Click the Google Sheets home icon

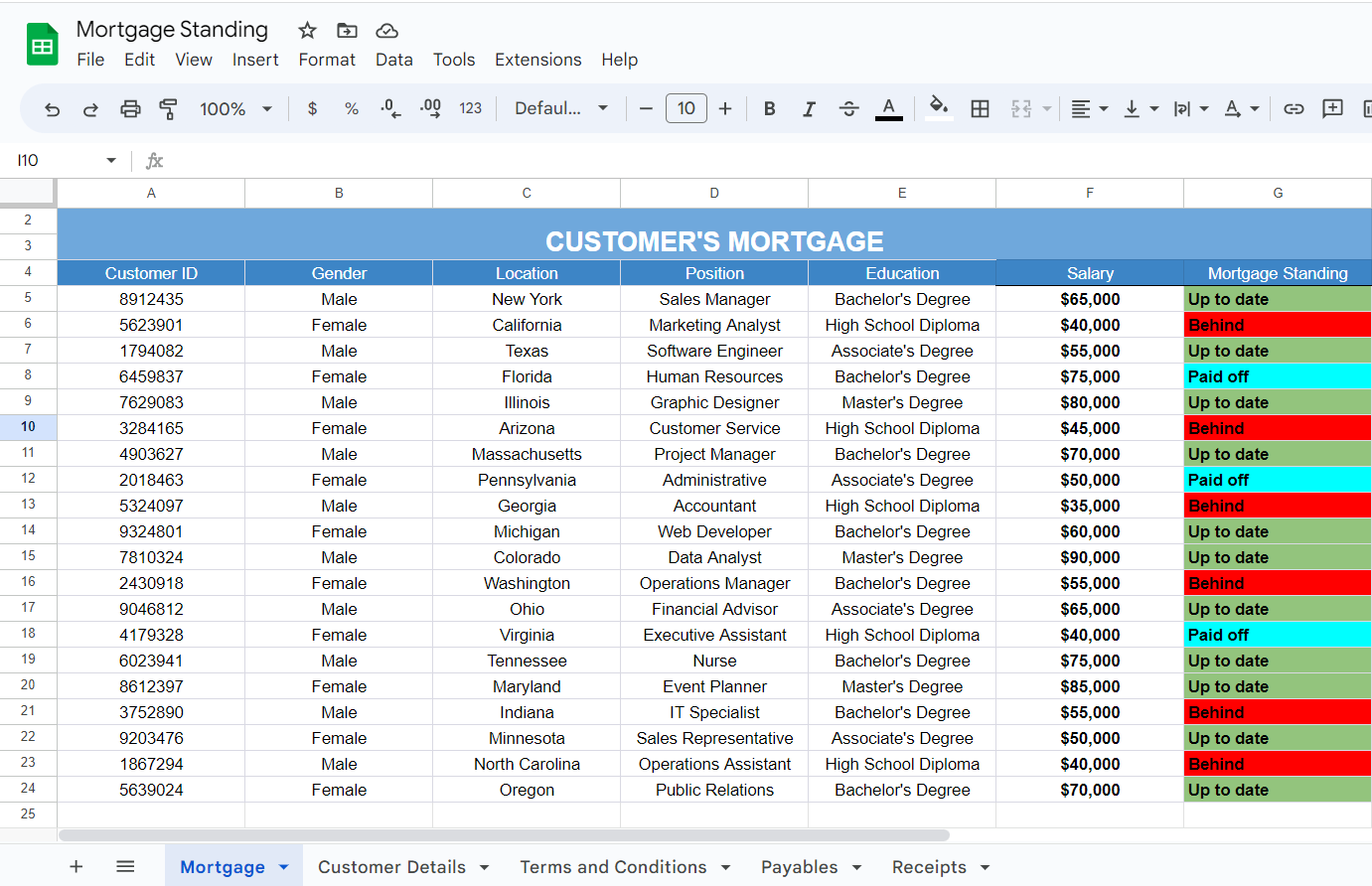[x=42, y=45]
